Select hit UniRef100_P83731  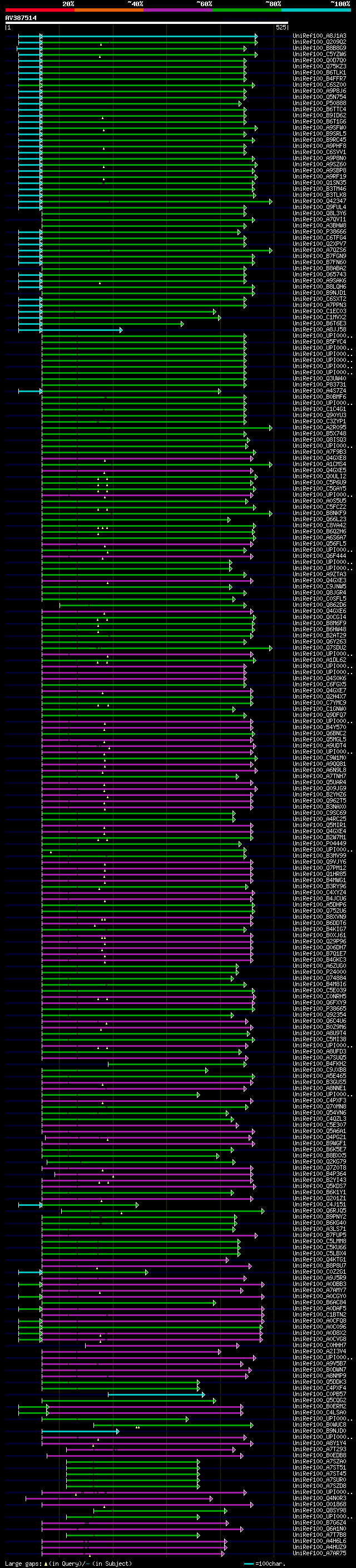(319, 385)
